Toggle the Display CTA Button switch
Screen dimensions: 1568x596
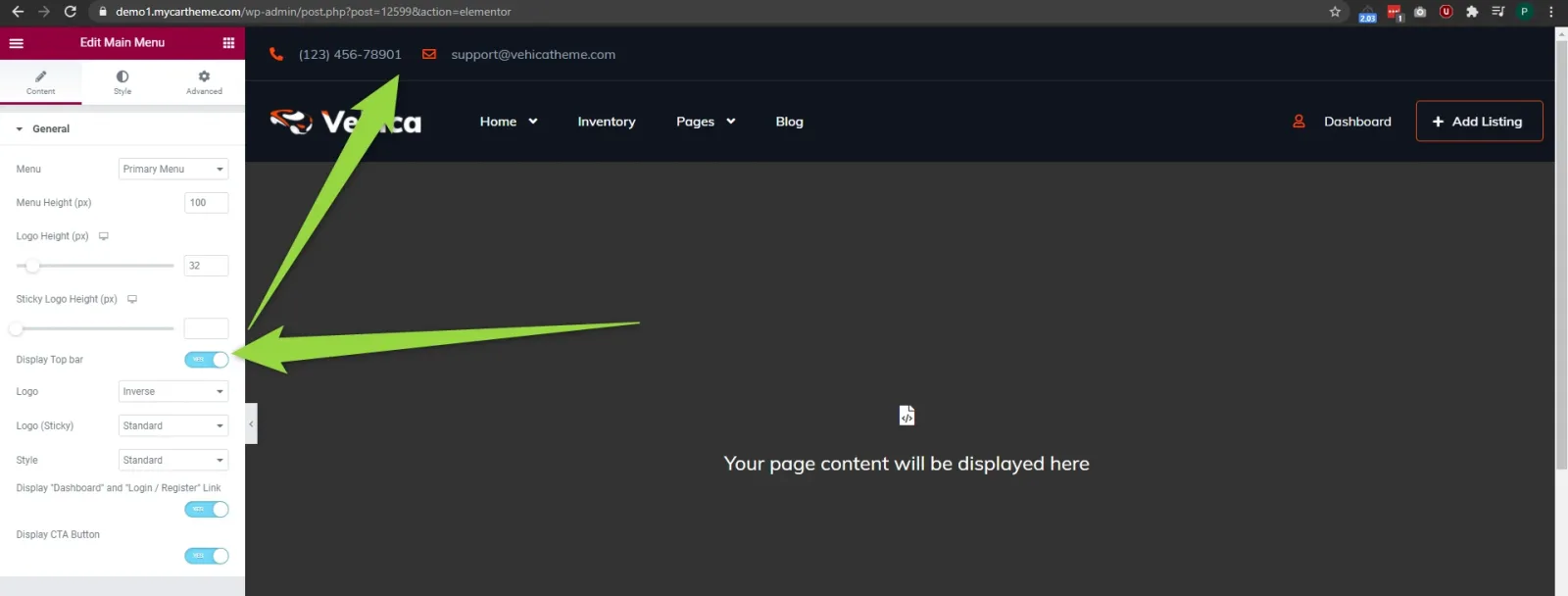click(x=207, y=557)
